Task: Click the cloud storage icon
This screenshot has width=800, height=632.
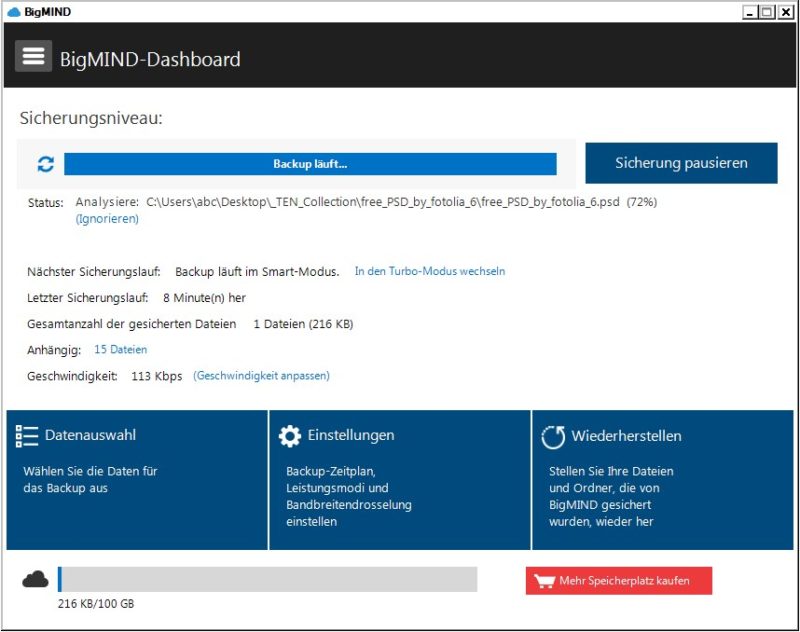Action: [35, 580]
